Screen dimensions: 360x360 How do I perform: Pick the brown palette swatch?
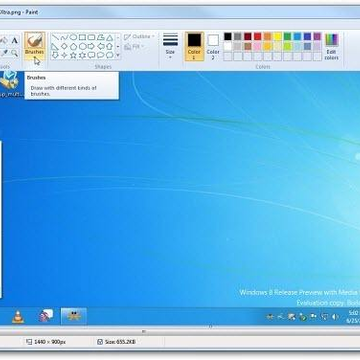click(248, 46)
